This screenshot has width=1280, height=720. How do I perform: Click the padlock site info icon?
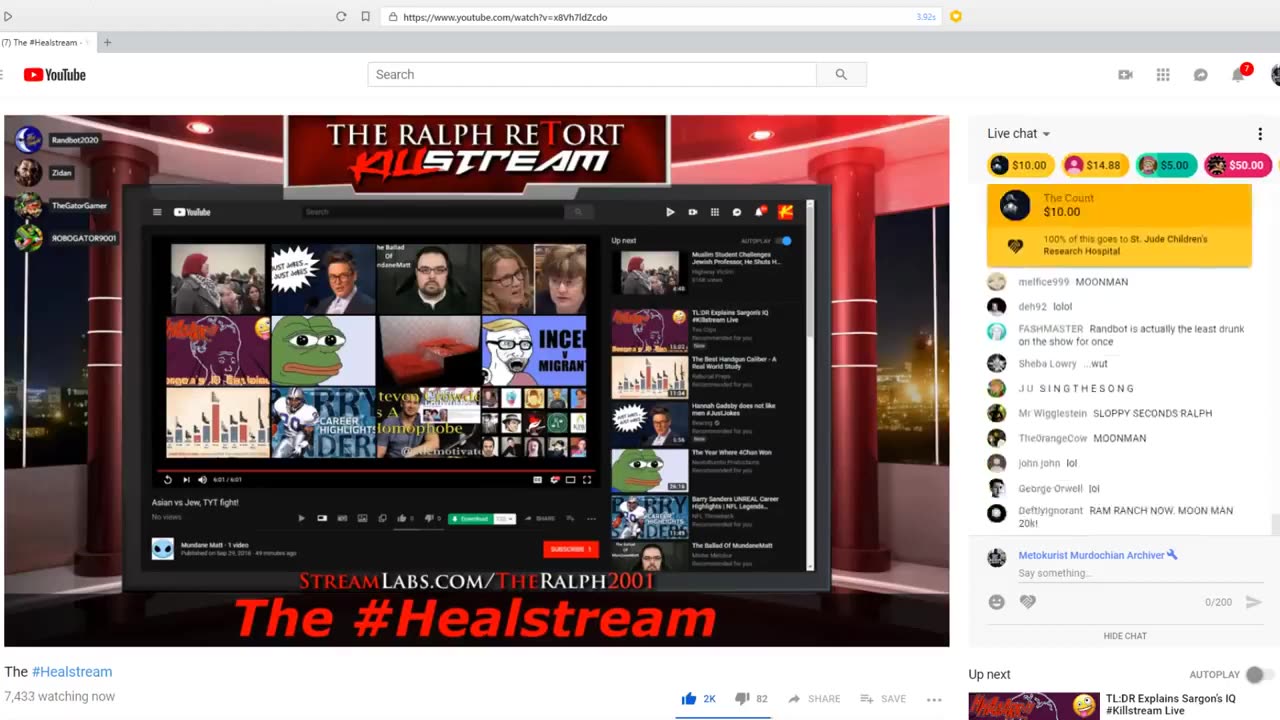(393, 17)
